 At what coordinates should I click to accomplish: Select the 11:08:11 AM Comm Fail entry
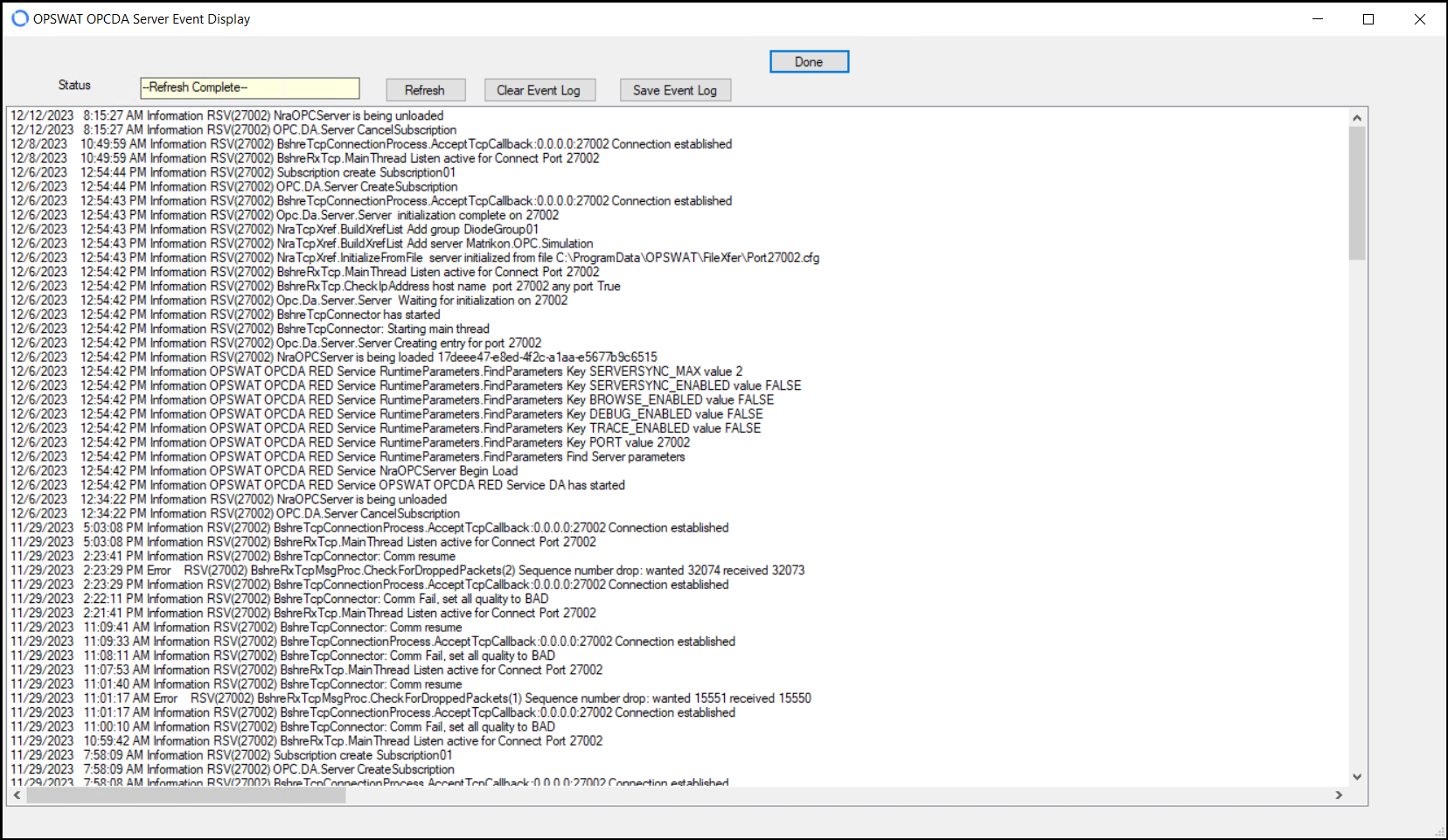point(283,656)
